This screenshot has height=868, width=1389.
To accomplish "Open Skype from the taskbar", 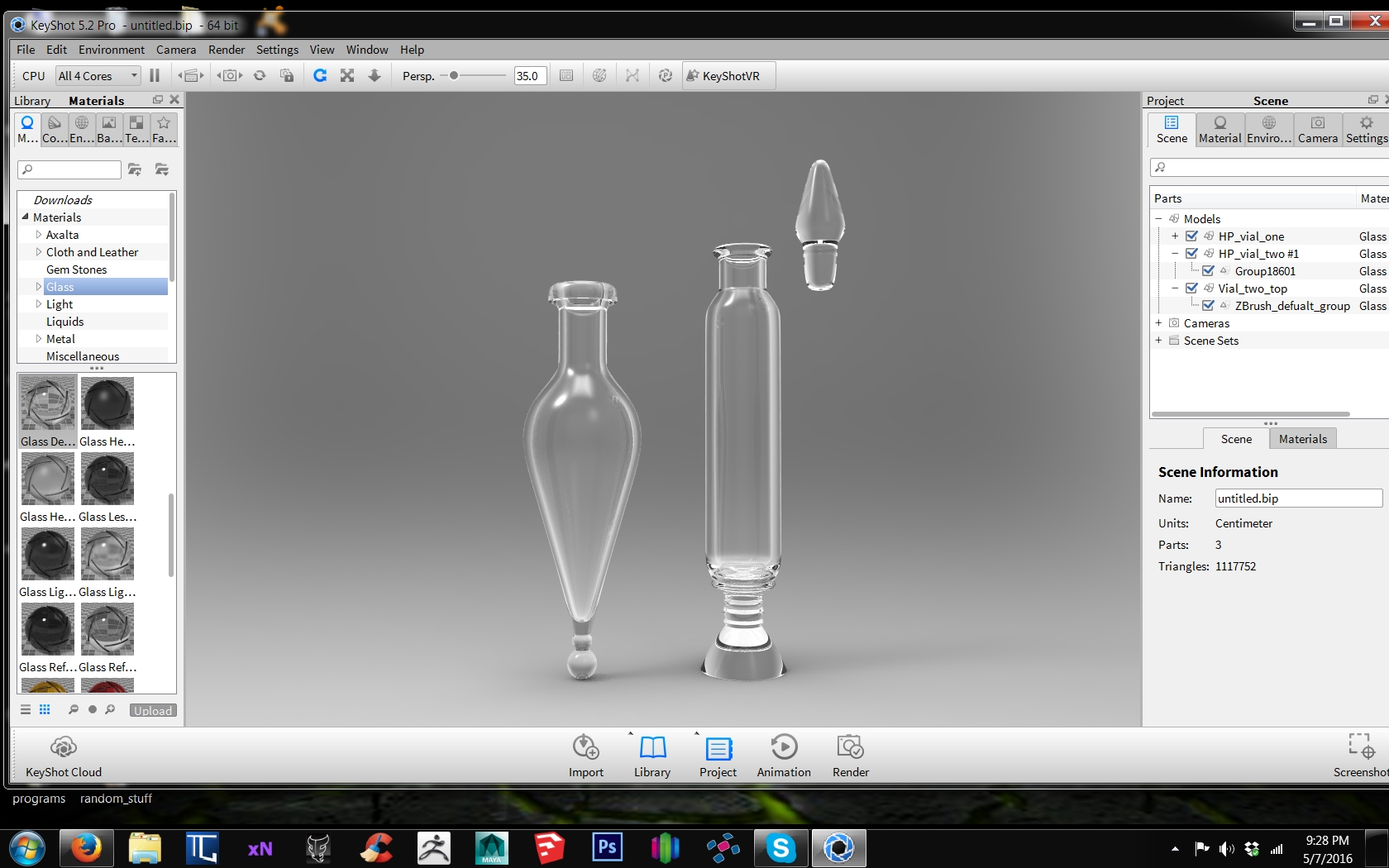I will pos(780,848).
